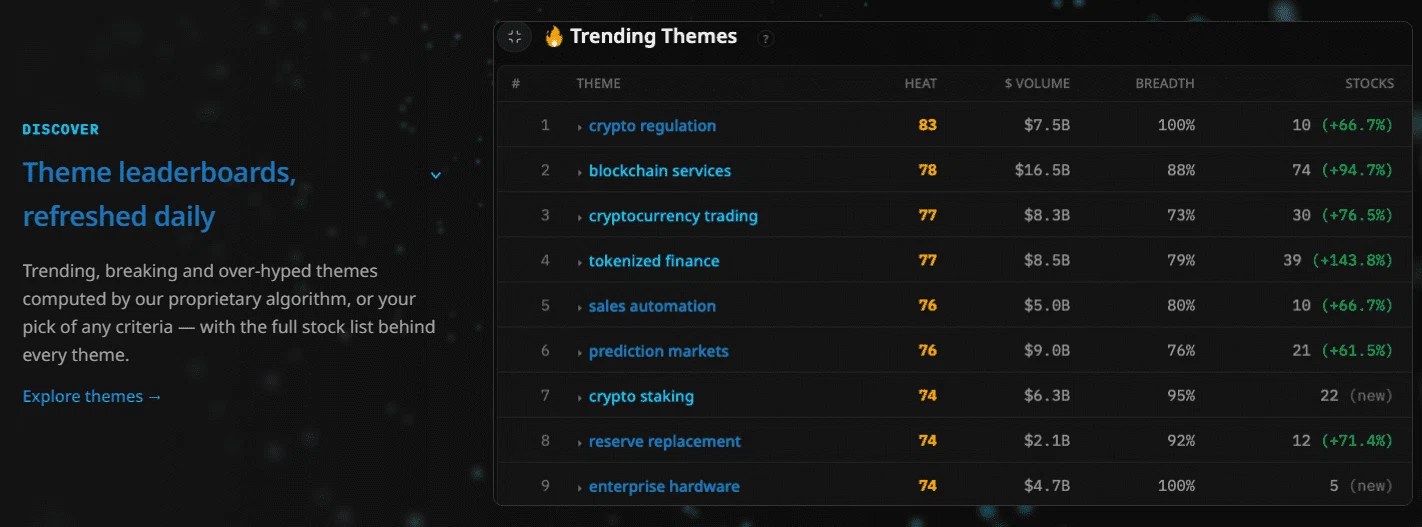Click the # rank column header
The width and height of the screenshot is (1422, 527).
point(516,84)
